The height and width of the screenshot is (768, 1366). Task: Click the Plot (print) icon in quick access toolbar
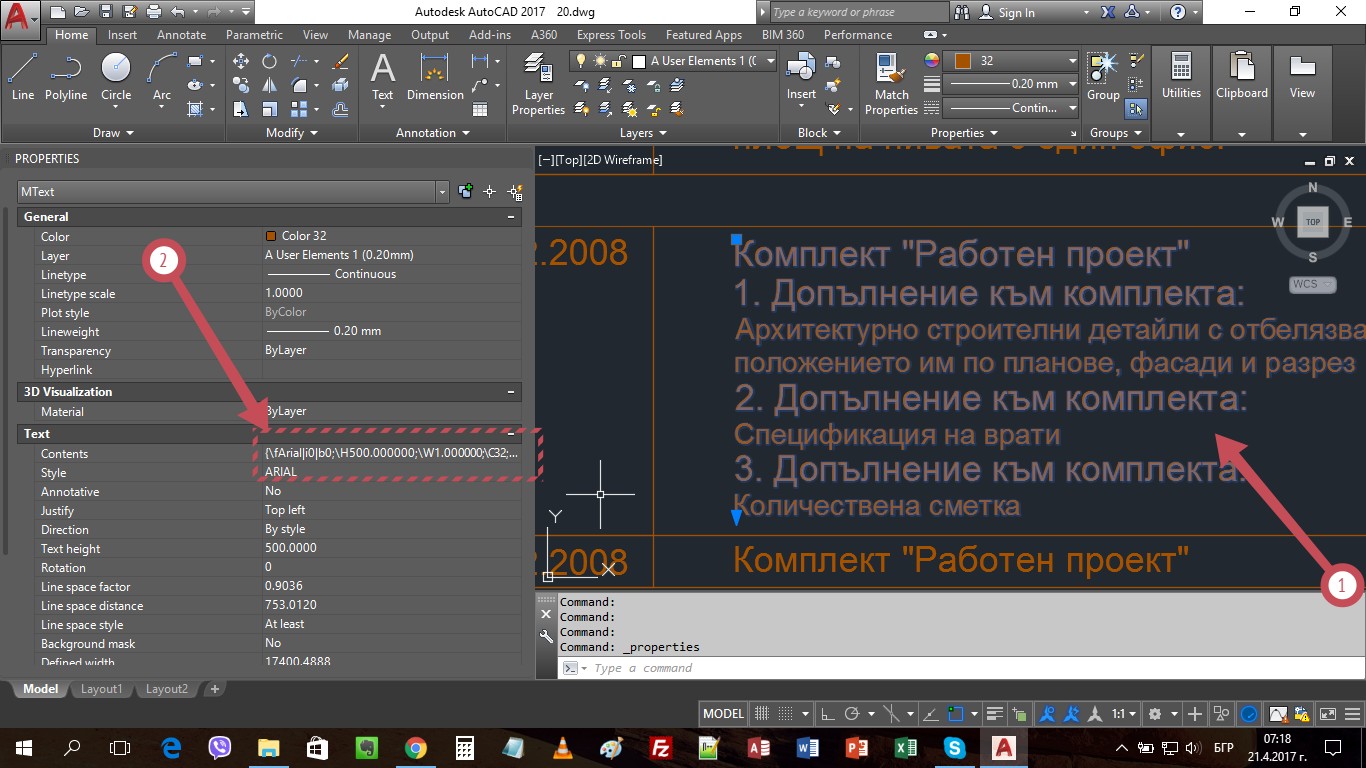coord(153,12)
